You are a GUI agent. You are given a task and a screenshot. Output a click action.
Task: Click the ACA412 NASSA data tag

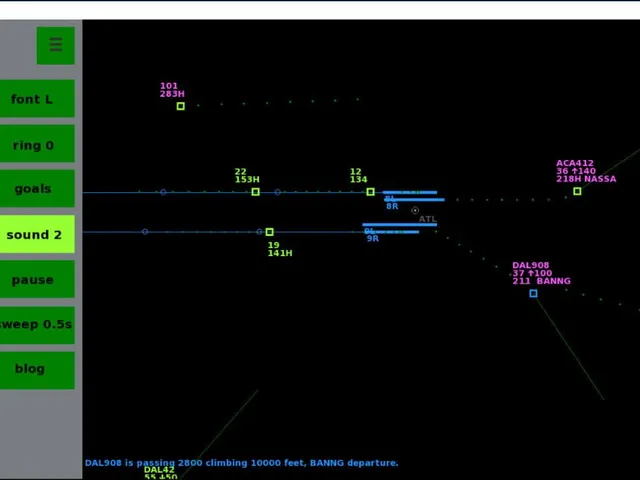tap(586, 171)
